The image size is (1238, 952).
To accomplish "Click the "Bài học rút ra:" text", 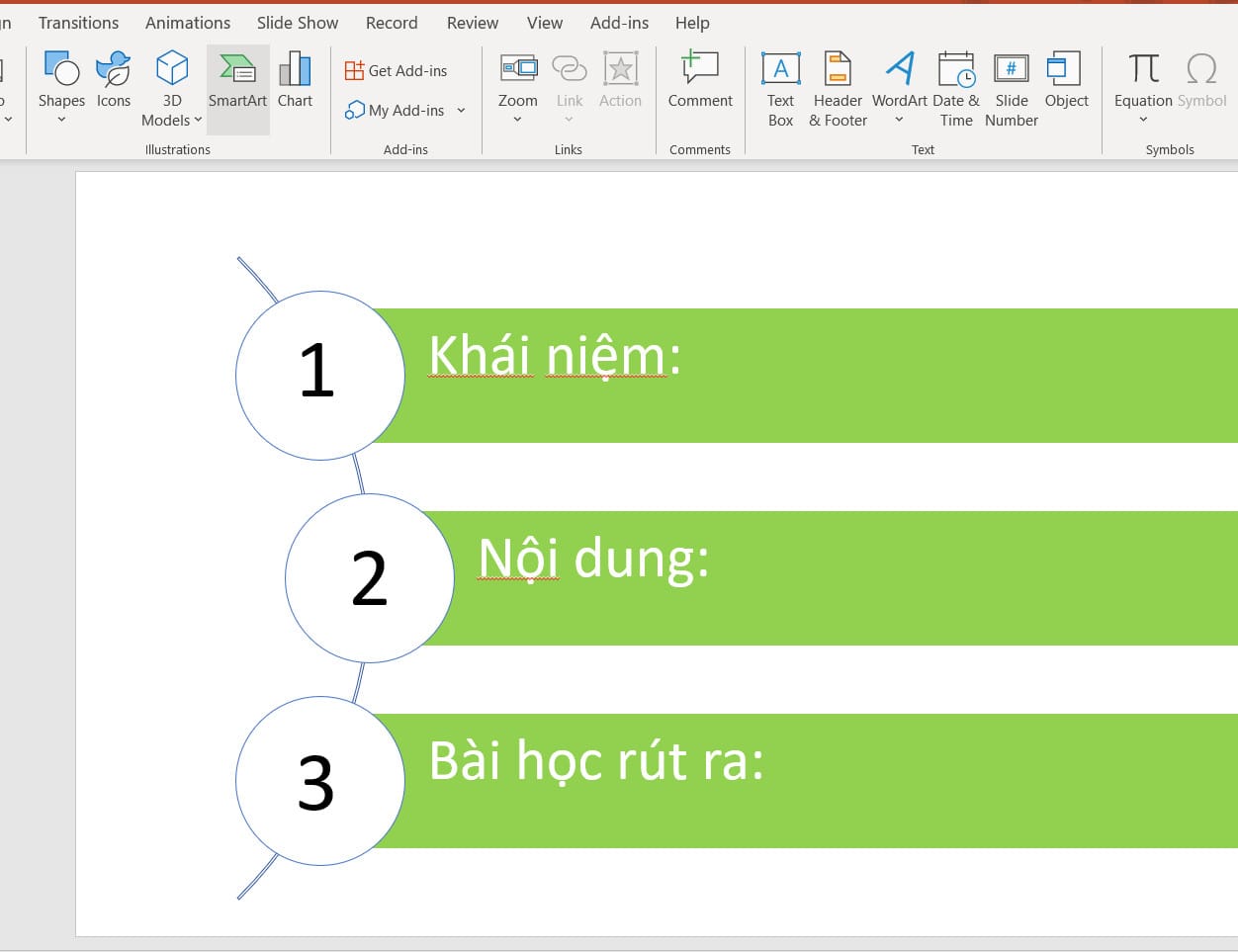I will [x=596, y=761].
